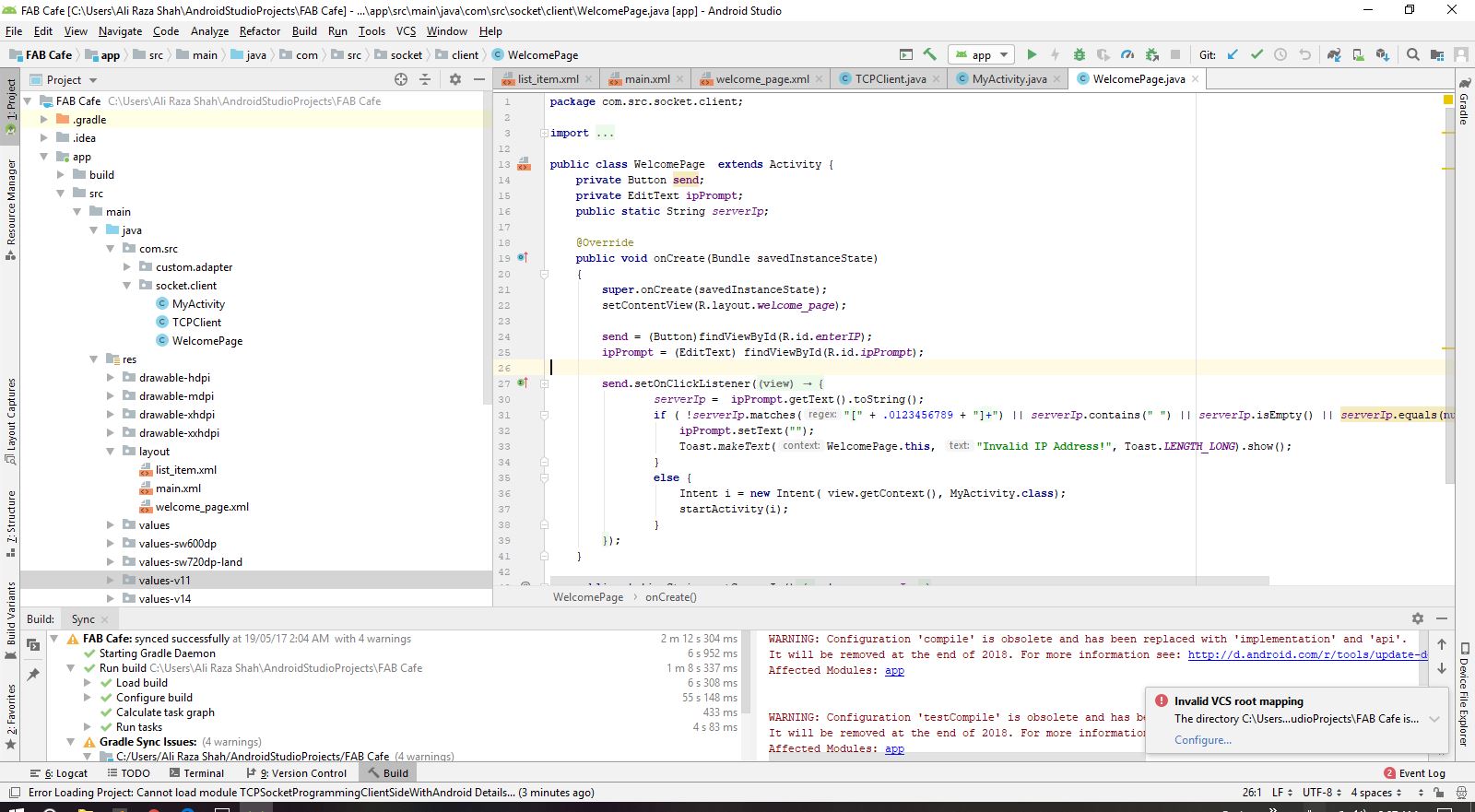
Task: Switch to the TCPClient.java editor tab
Action: (890, 79)
